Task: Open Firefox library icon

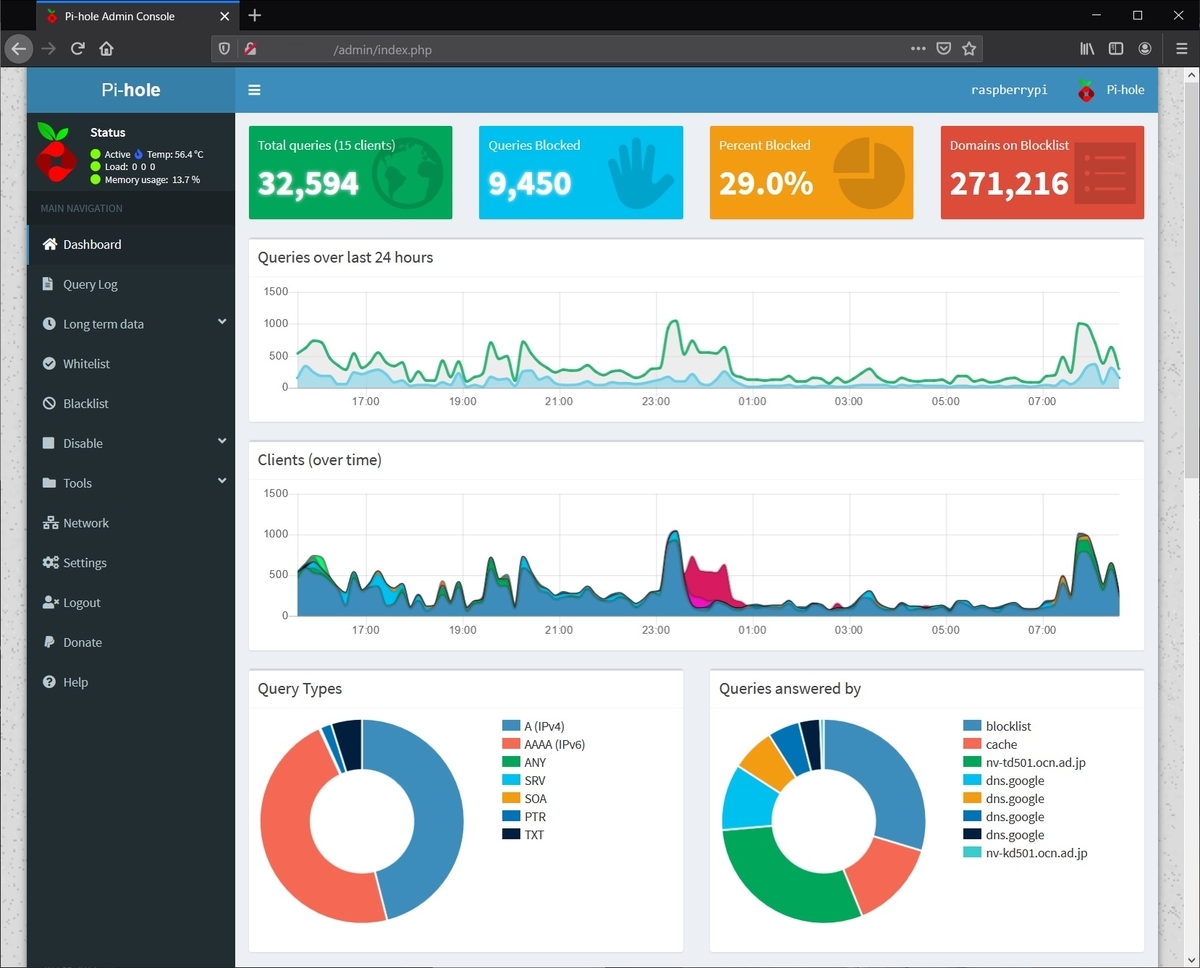Action: pyautogui.click(x=1088, y=48)
